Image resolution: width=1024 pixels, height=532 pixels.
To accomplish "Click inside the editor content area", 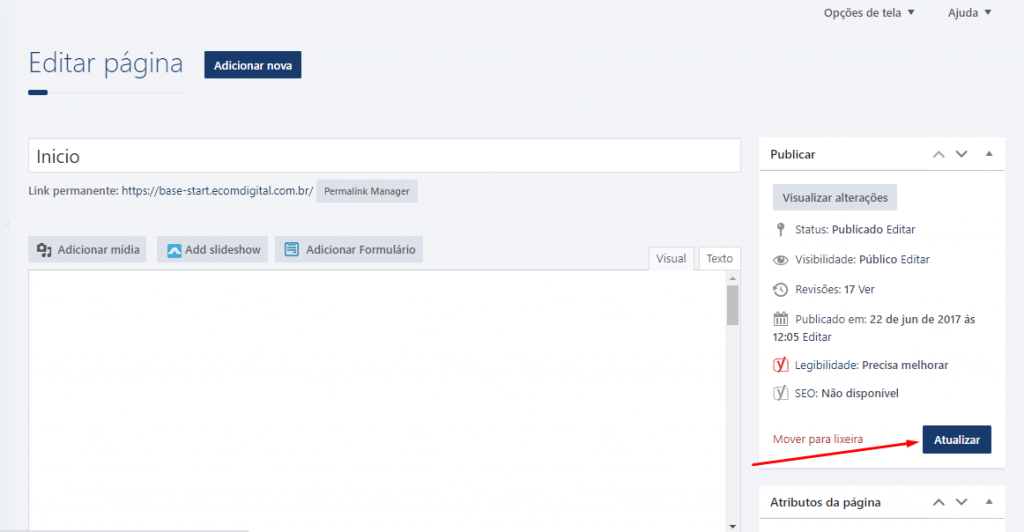I will [377, 400].
